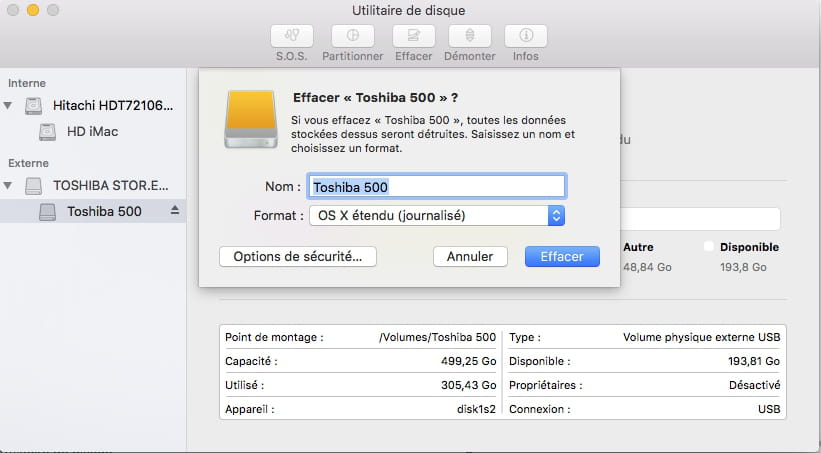
Task: Eject Toshiba 500 with the eject icon
Action: (x=175, y=211)
